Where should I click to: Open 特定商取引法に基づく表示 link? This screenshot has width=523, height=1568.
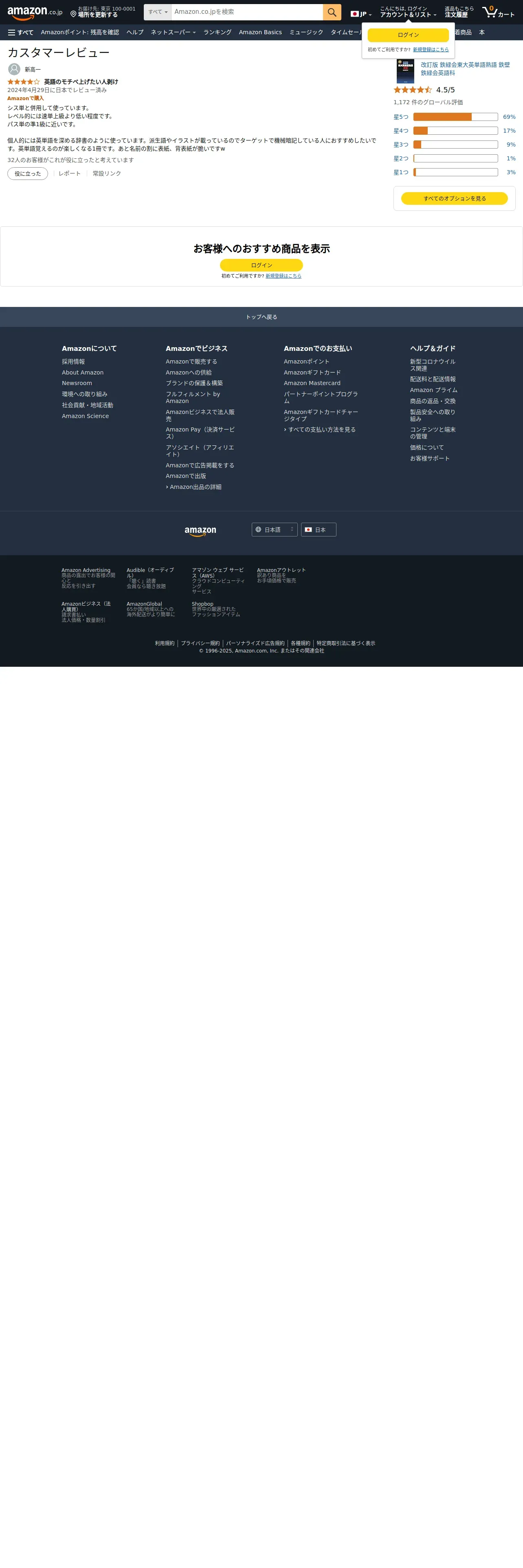click(346, 644)
